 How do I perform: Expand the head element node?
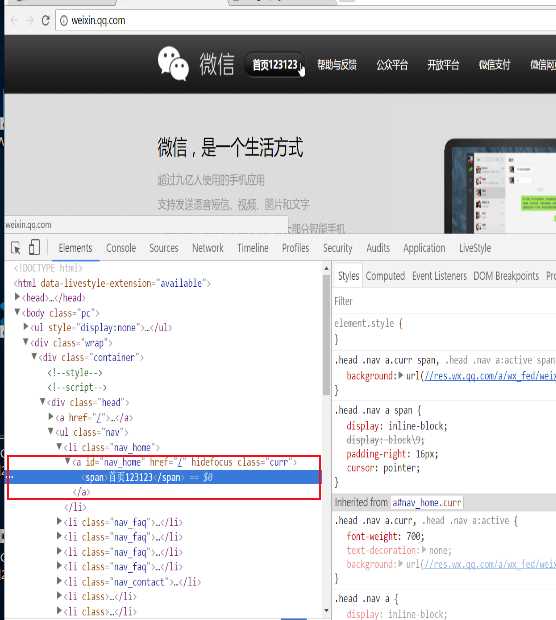[17, 297]
